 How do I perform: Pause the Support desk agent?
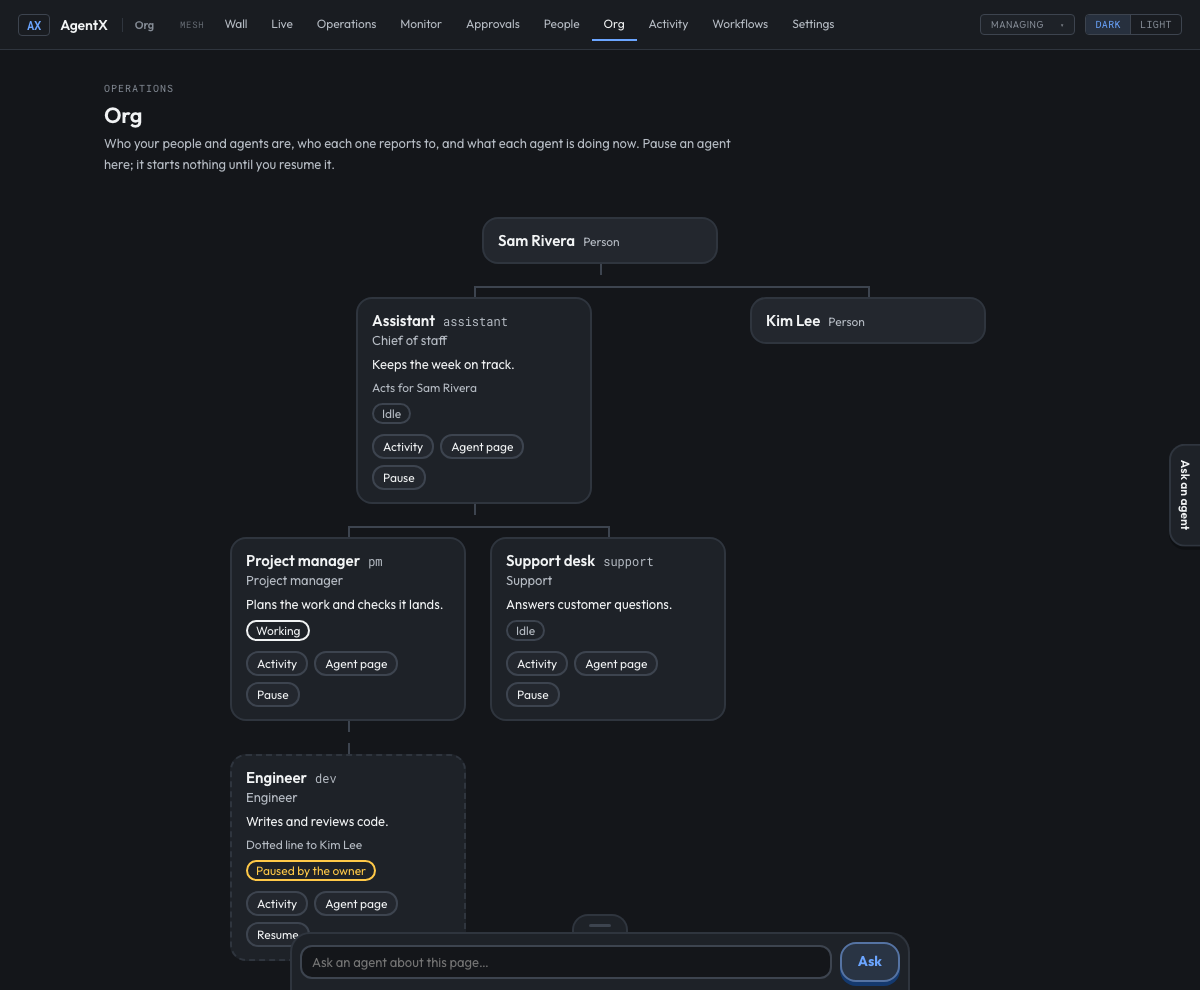click(532, 695)
